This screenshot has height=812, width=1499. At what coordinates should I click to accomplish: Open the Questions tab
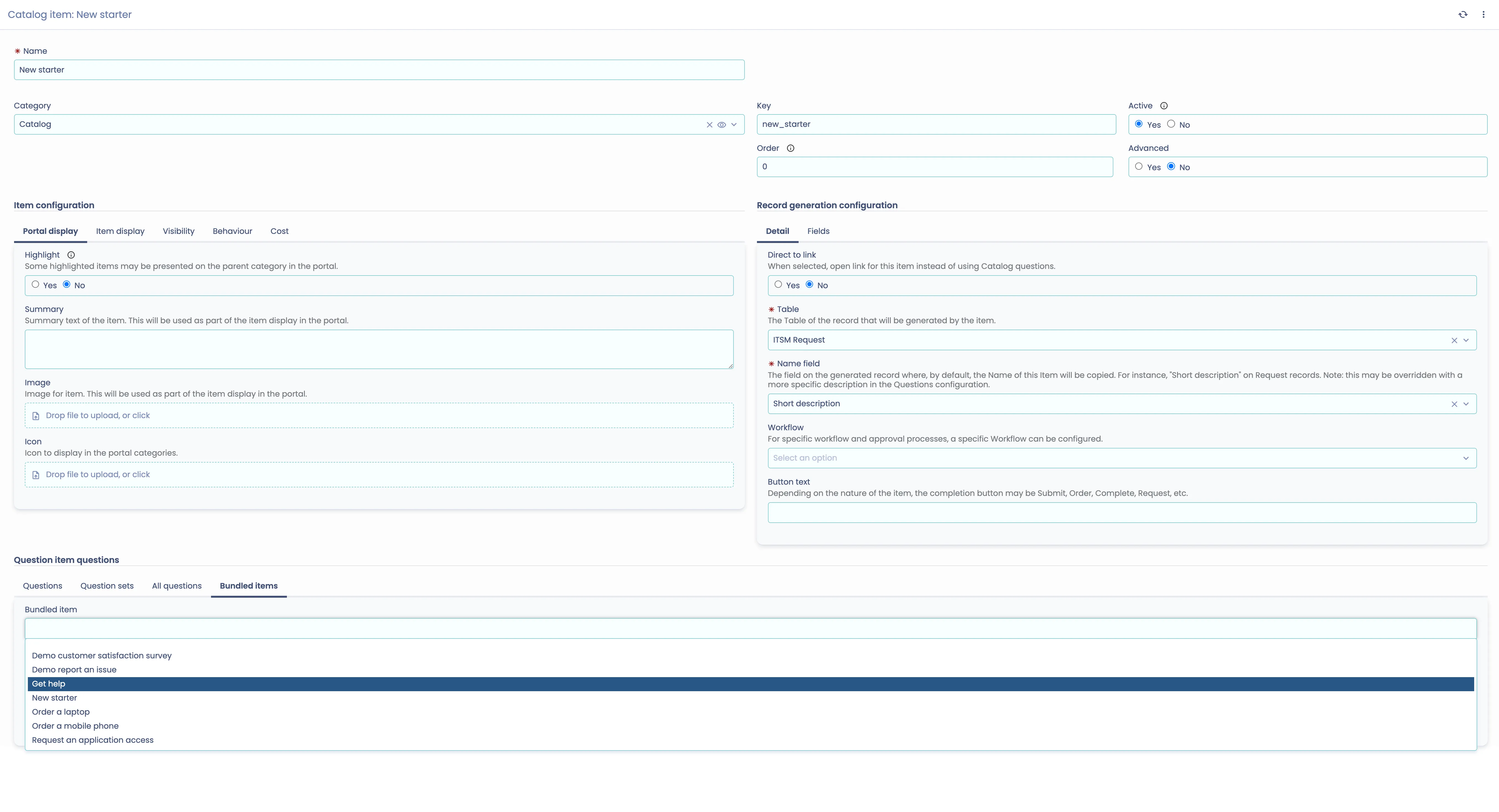coord(42,586)
